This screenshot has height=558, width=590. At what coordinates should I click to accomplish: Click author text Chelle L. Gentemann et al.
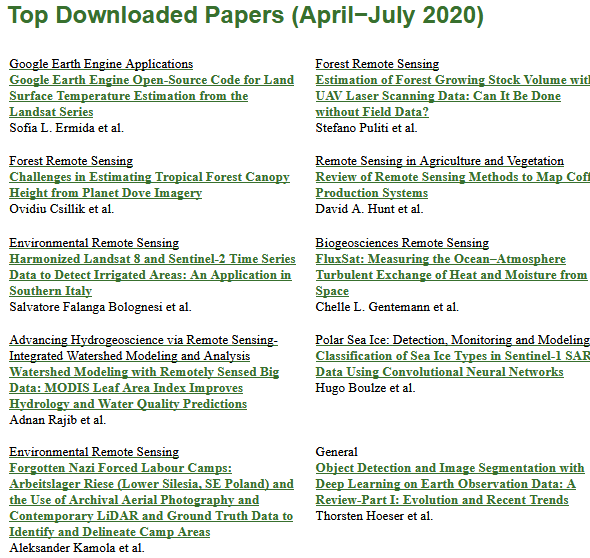[x=387, y=307]
